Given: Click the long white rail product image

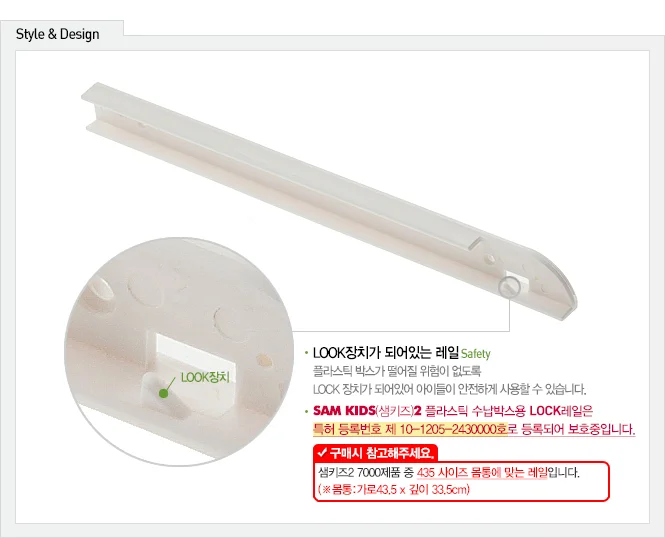Looking at the screenshot, I should pyautogui.click(x=329, y=199).
